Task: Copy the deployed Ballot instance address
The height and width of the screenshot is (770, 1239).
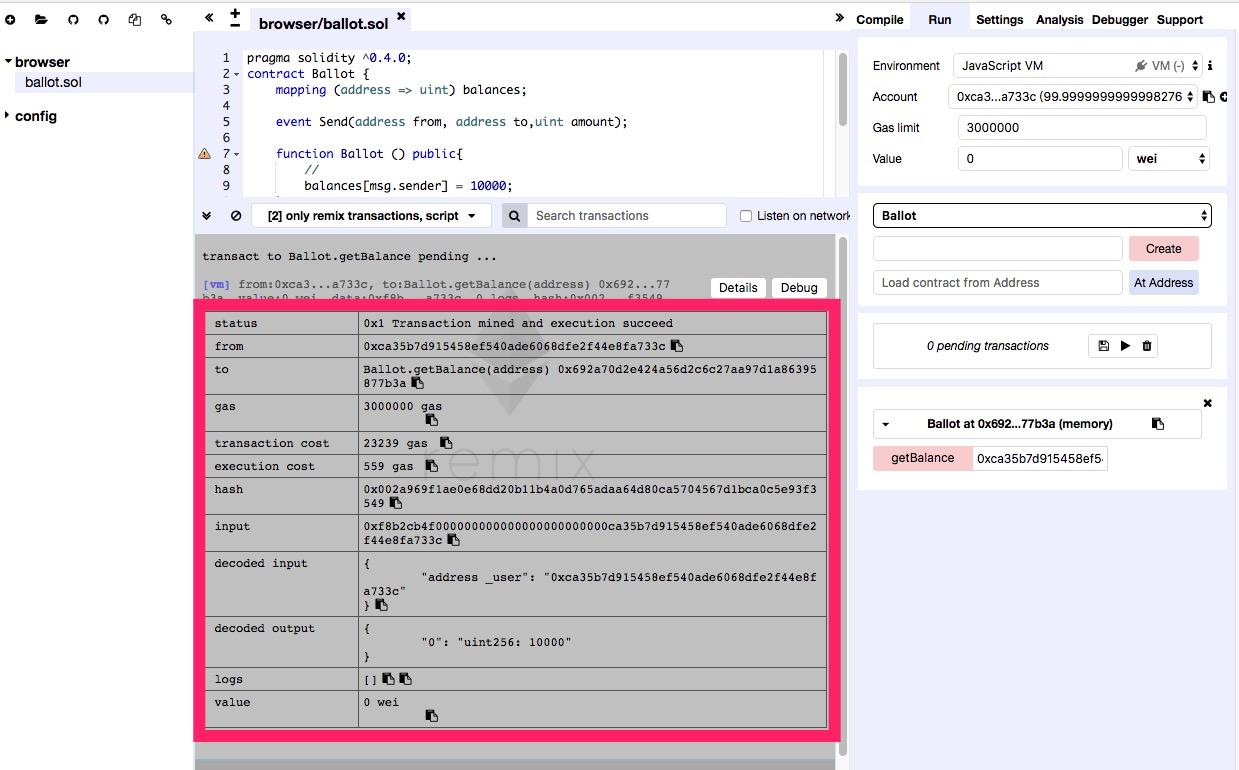Action: [x=1158, y=424]
